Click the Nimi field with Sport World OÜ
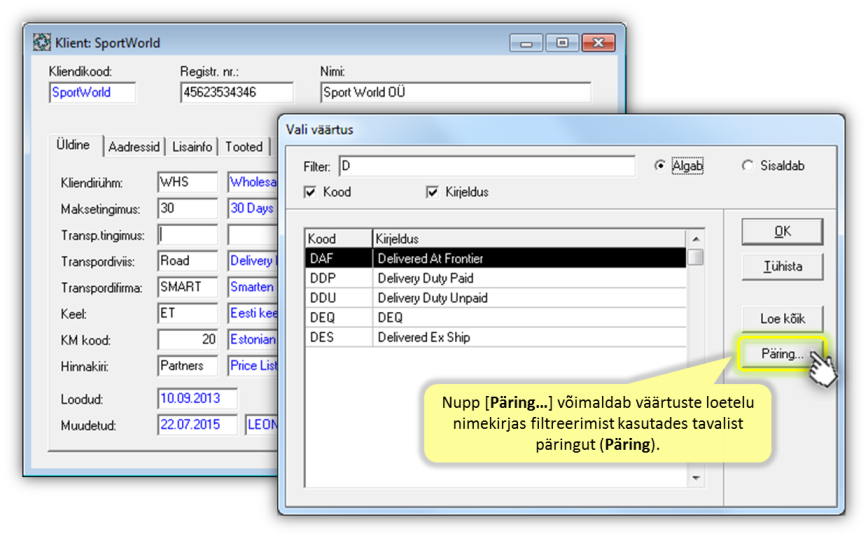 tap(455, 93)
